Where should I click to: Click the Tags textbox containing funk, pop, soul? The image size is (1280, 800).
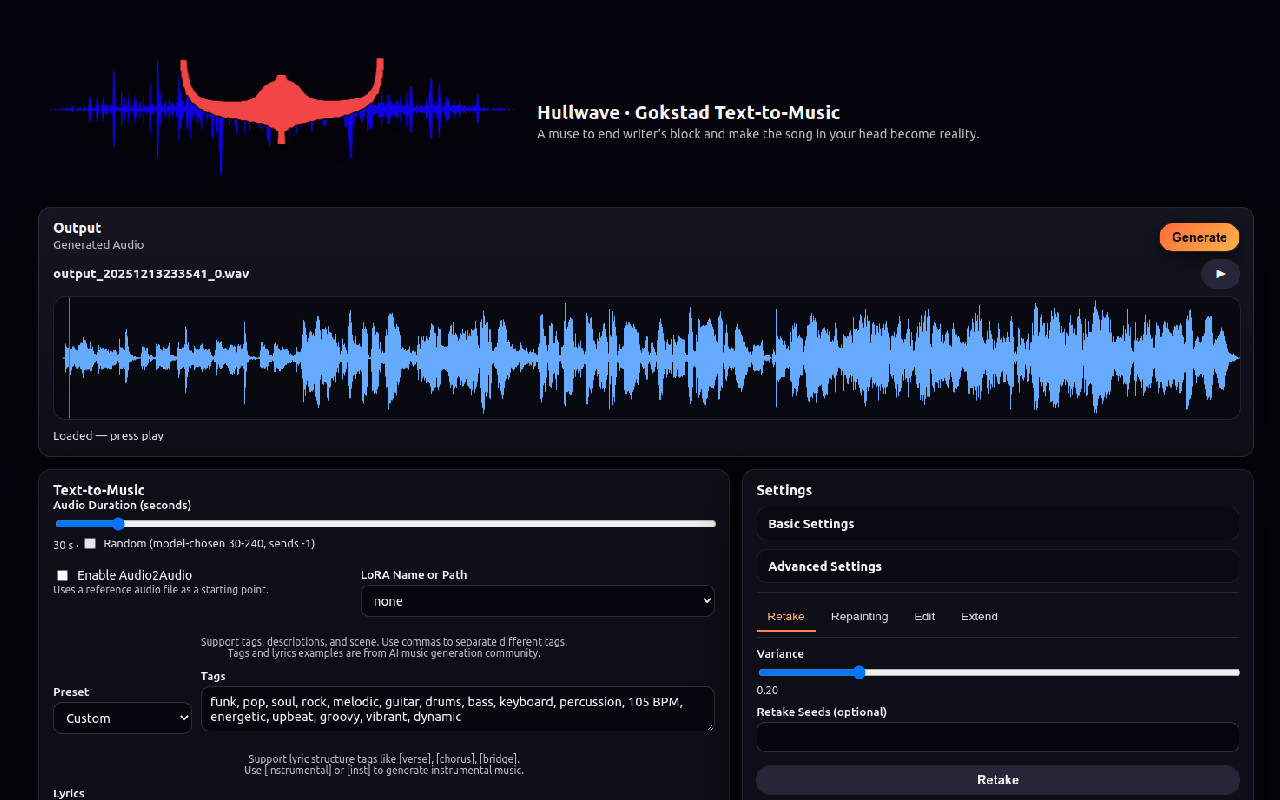tap(456, 709)
